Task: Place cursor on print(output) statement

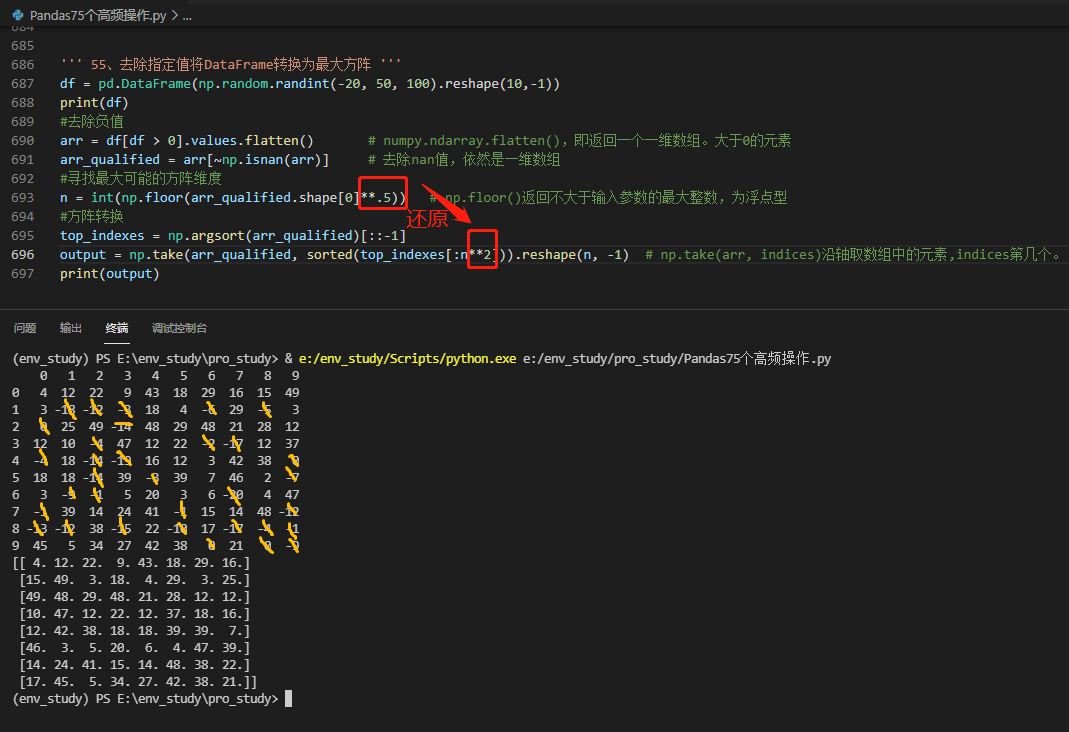Action: (110, 273)
